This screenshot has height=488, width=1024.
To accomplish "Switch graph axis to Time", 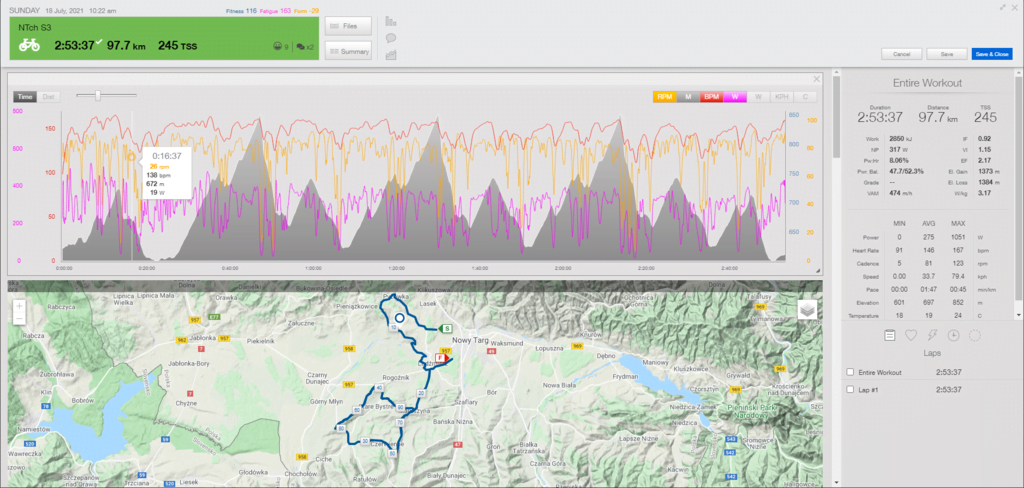I will [x=26, y=97].
